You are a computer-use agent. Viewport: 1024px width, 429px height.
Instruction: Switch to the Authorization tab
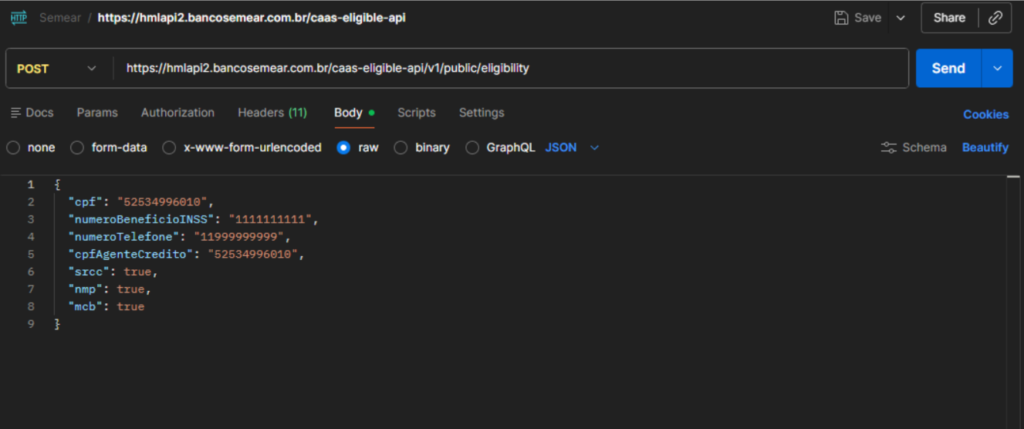pos(177,113)
